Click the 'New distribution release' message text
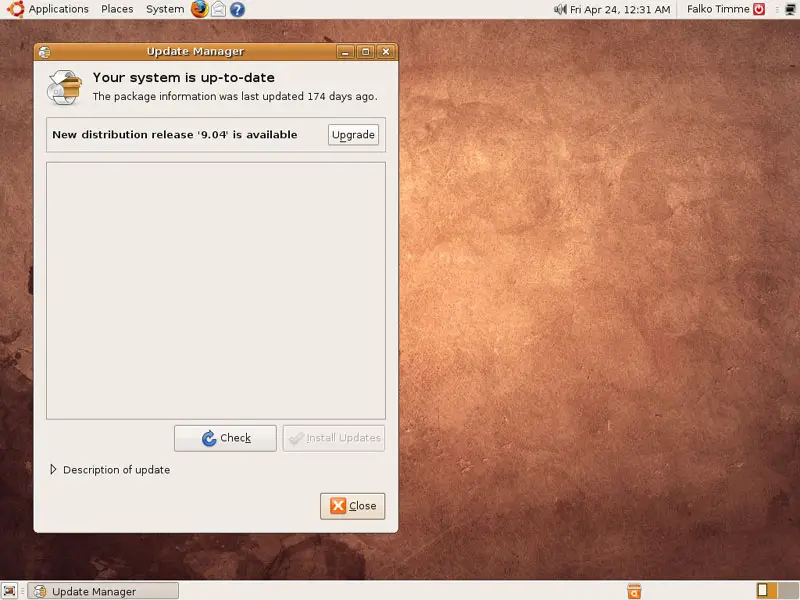This screenshot has width=800, height=600. pos(174,135)
